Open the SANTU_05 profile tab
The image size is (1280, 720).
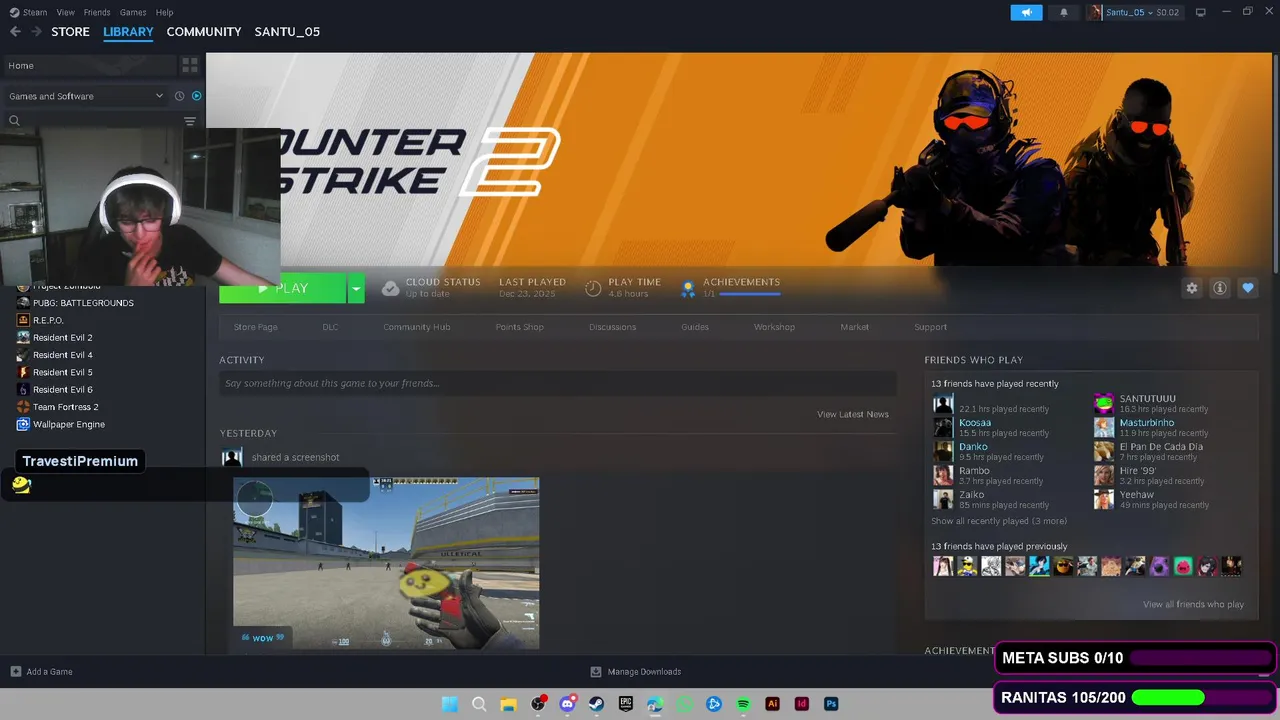pos(287,32)
